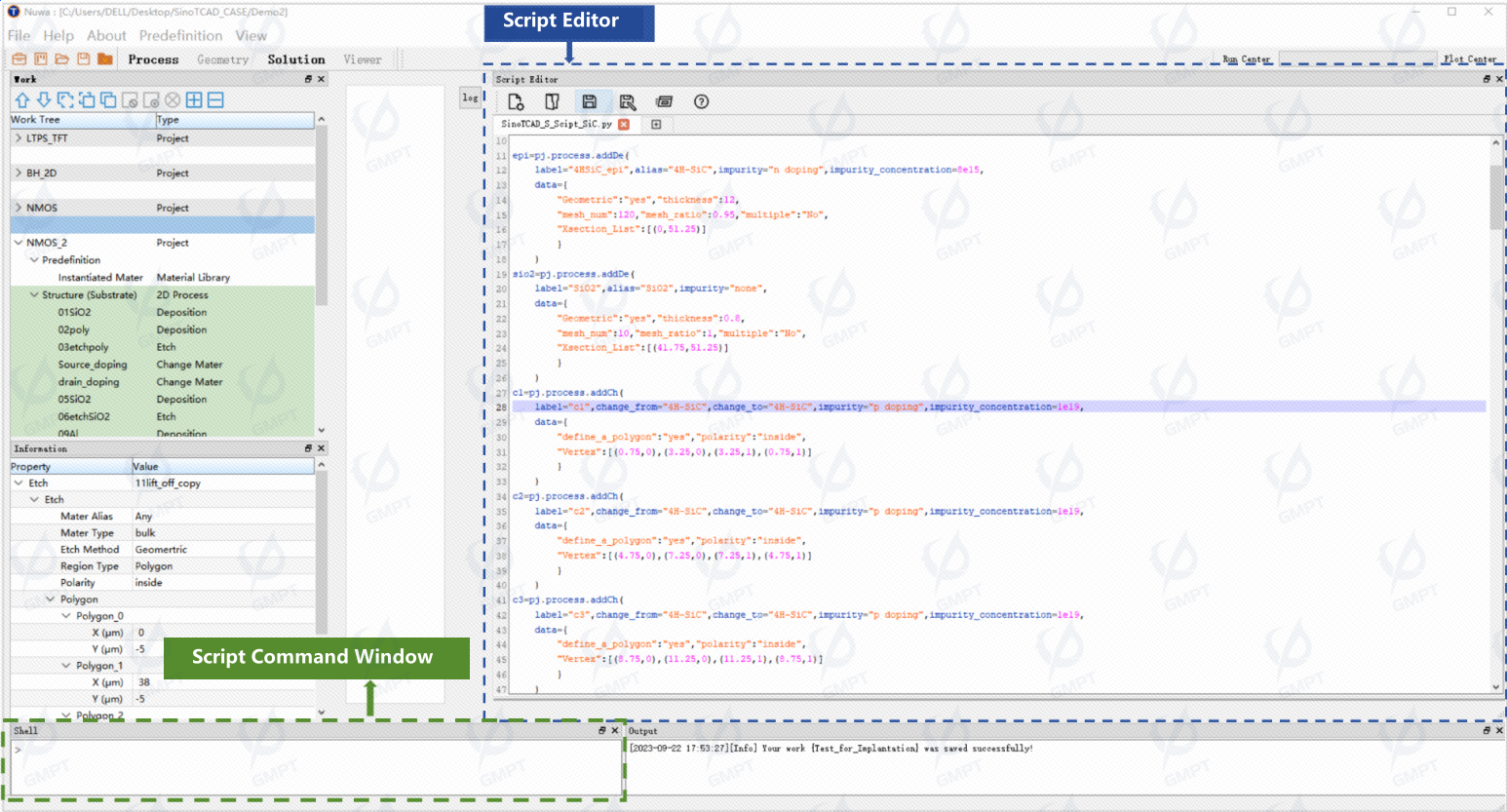The image size is (1507, 812).
Task: Switch to the SinoTCAD_S_Scipt_SiC.py tab
Action: 557,125
